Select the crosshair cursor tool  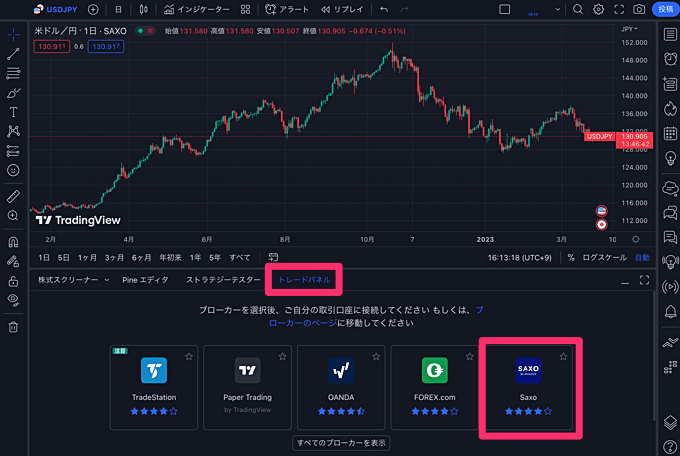pos(13,34)
